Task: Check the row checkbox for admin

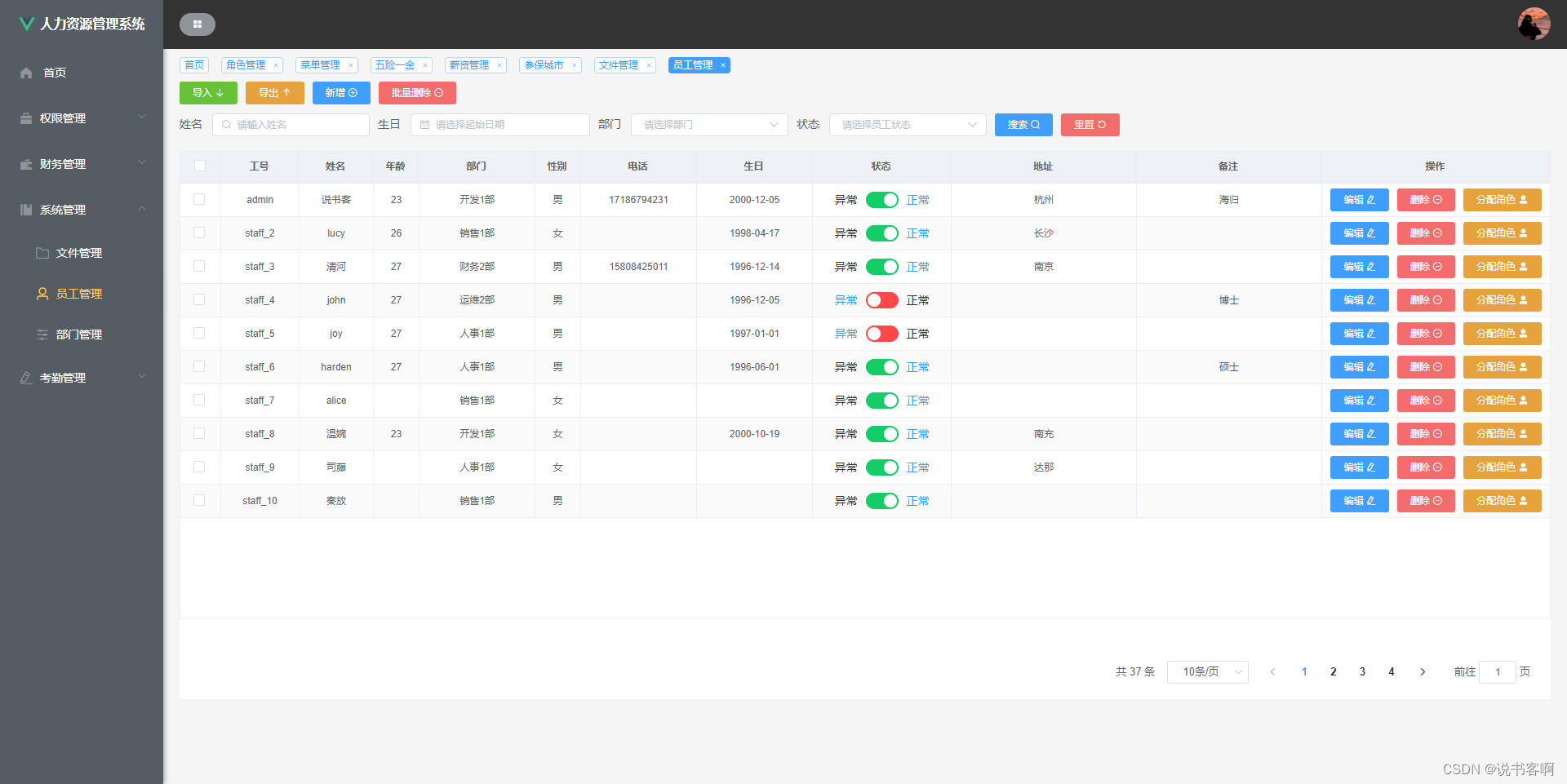Action: pos(199,199)
